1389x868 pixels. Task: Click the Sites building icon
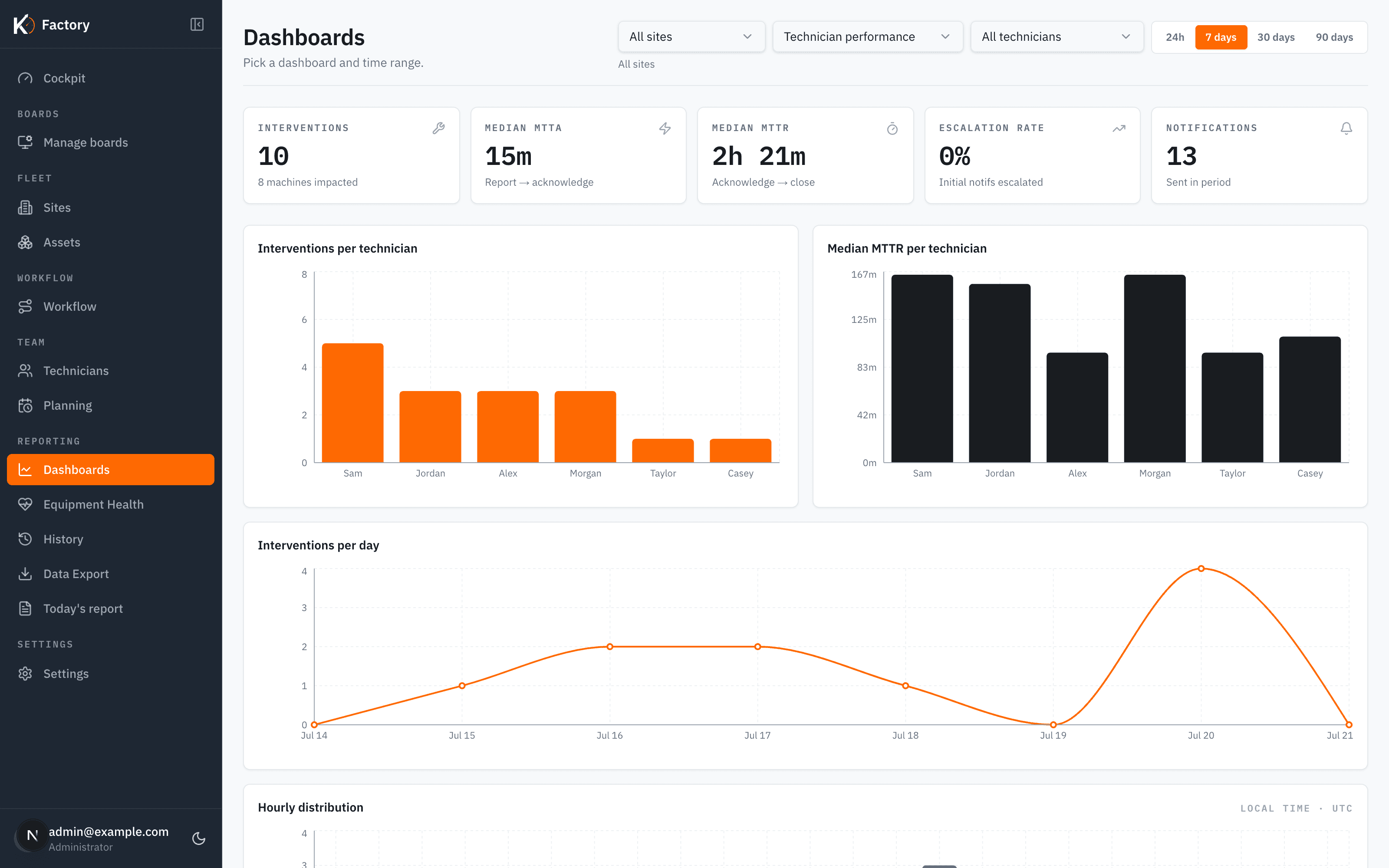(25, 207)
